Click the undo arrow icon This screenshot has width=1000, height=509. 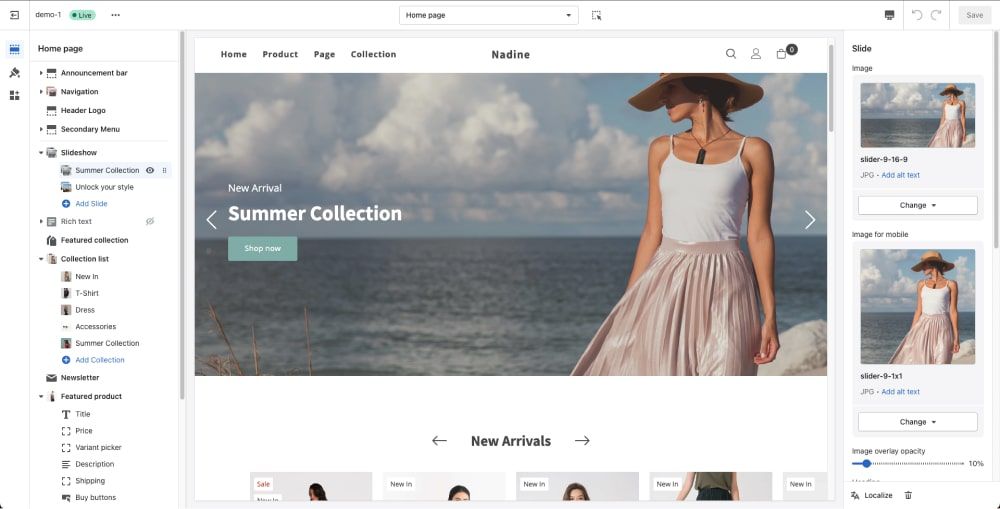pos(917,15)
